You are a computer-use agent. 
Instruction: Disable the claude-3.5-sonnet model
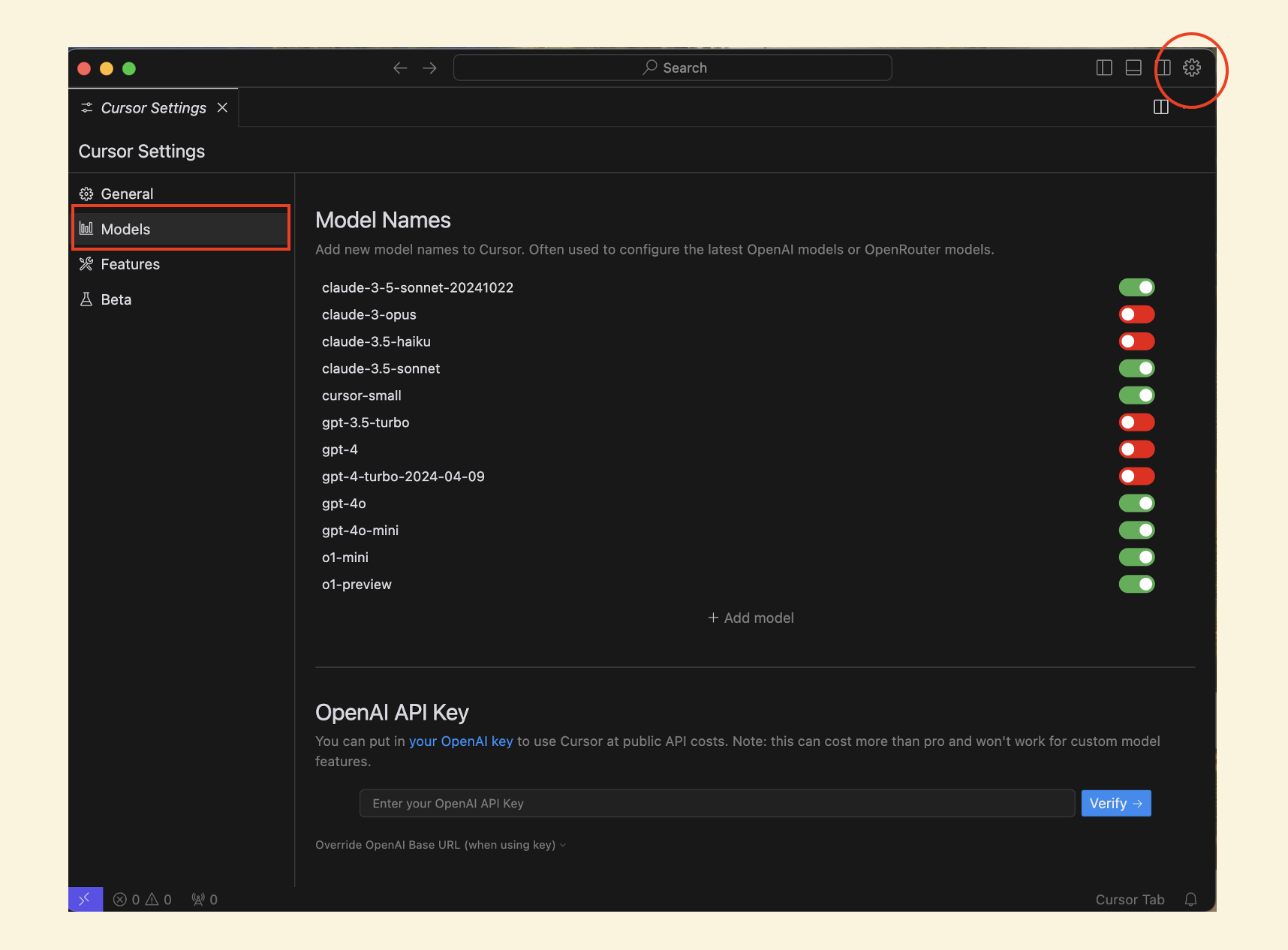pos(1136,368)
